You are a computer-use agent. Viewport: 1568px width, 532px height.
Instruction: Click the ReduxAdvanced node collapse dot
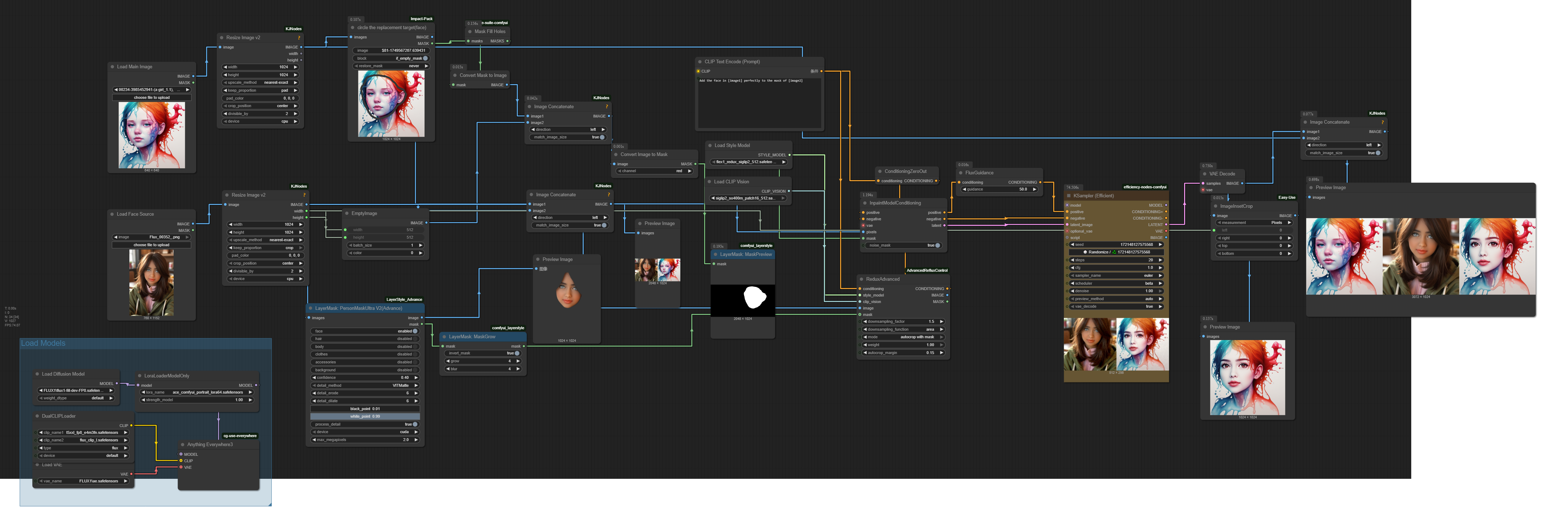pyautogui.click(x=861, y=279)
